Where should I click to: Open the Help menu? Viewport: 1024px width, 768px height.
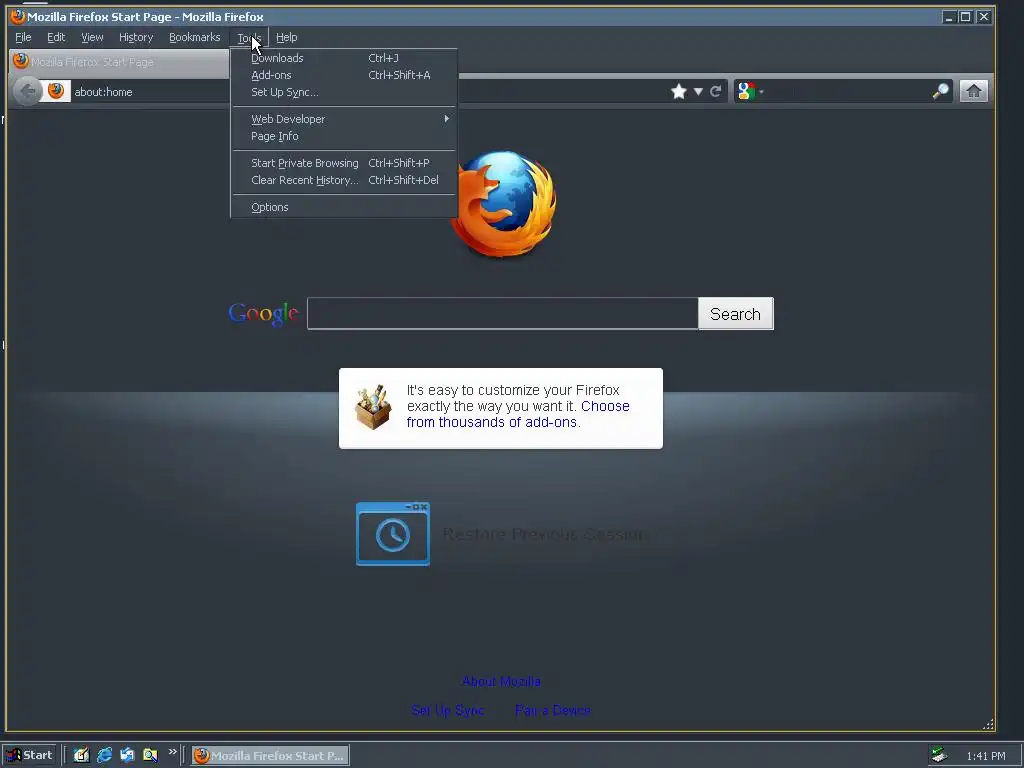287,37
